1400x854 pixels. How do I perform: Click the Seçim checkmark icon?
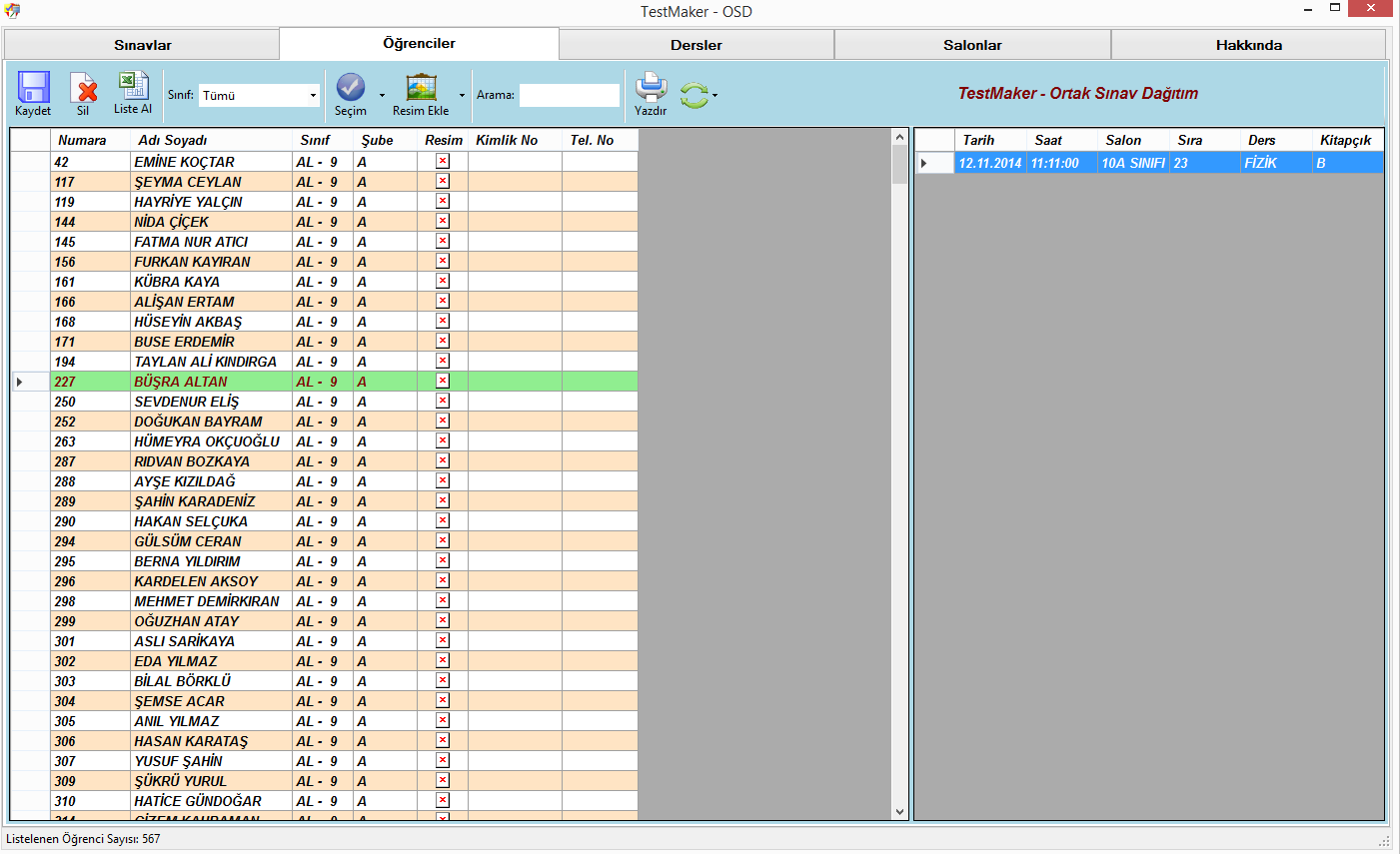pyautogui.click(x=350, y=87)
